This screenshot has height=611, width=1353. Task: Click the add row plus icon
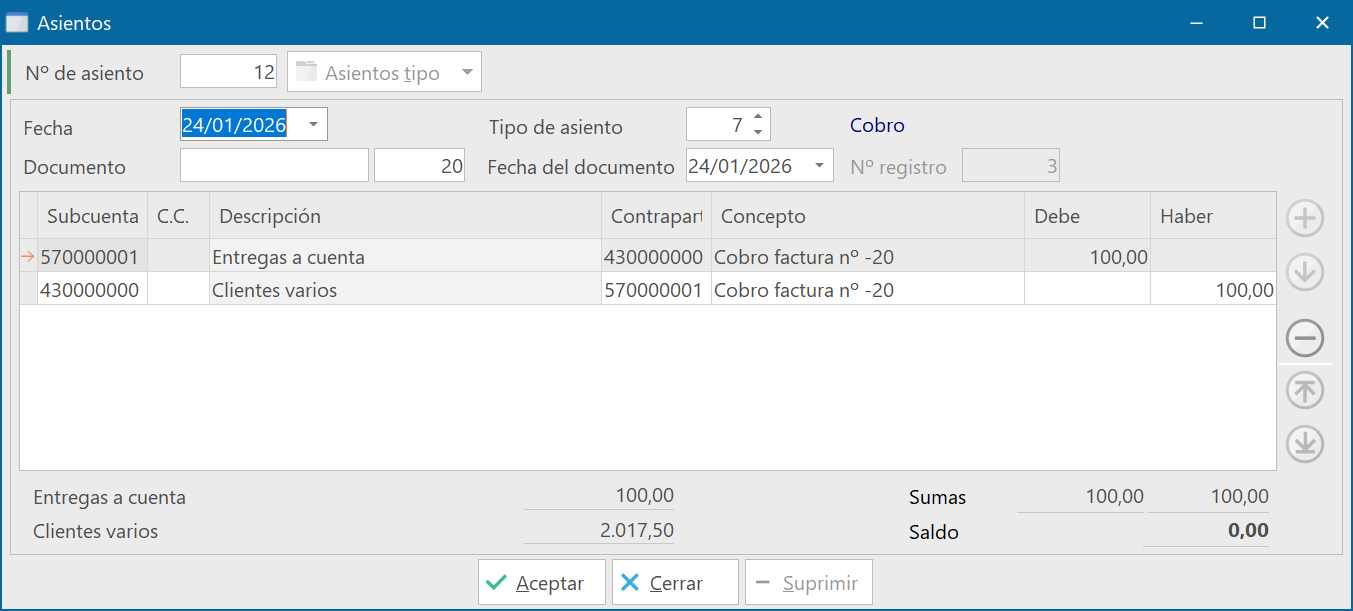[x=1305, y=219]
